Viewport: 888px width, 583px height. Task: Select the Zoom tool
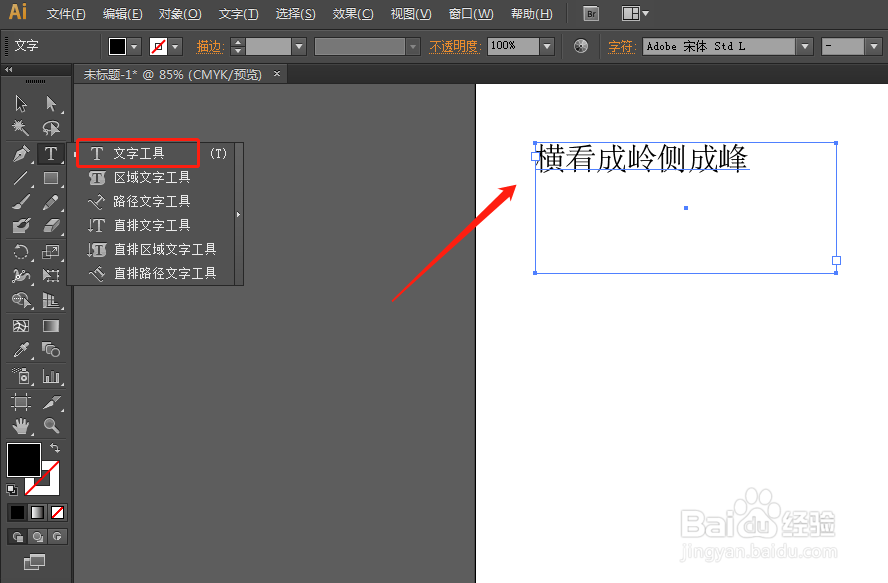(x=51, y=425)
